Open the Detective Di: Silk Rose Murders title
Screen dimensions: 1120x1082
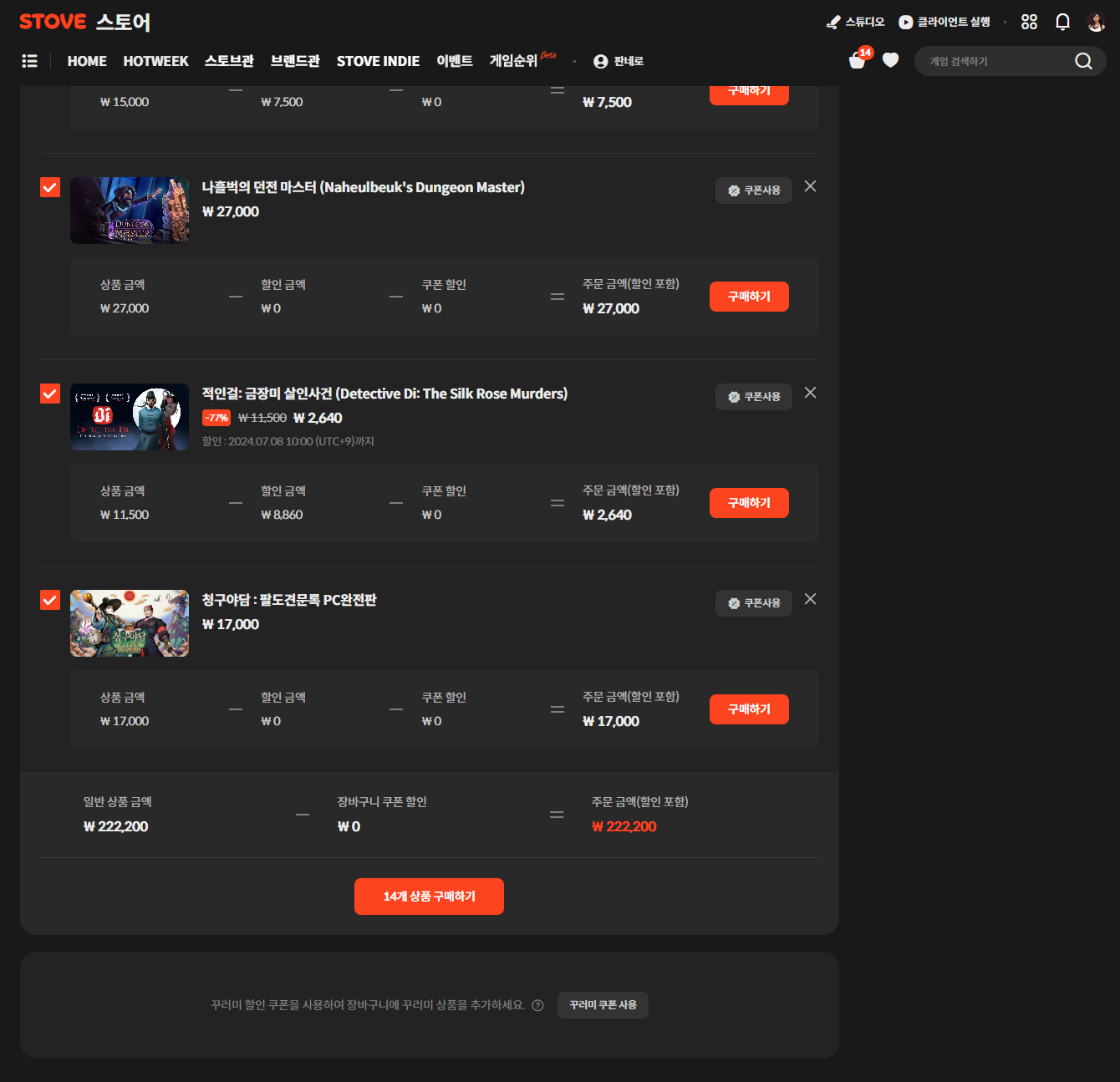click(x=384, y=394)
